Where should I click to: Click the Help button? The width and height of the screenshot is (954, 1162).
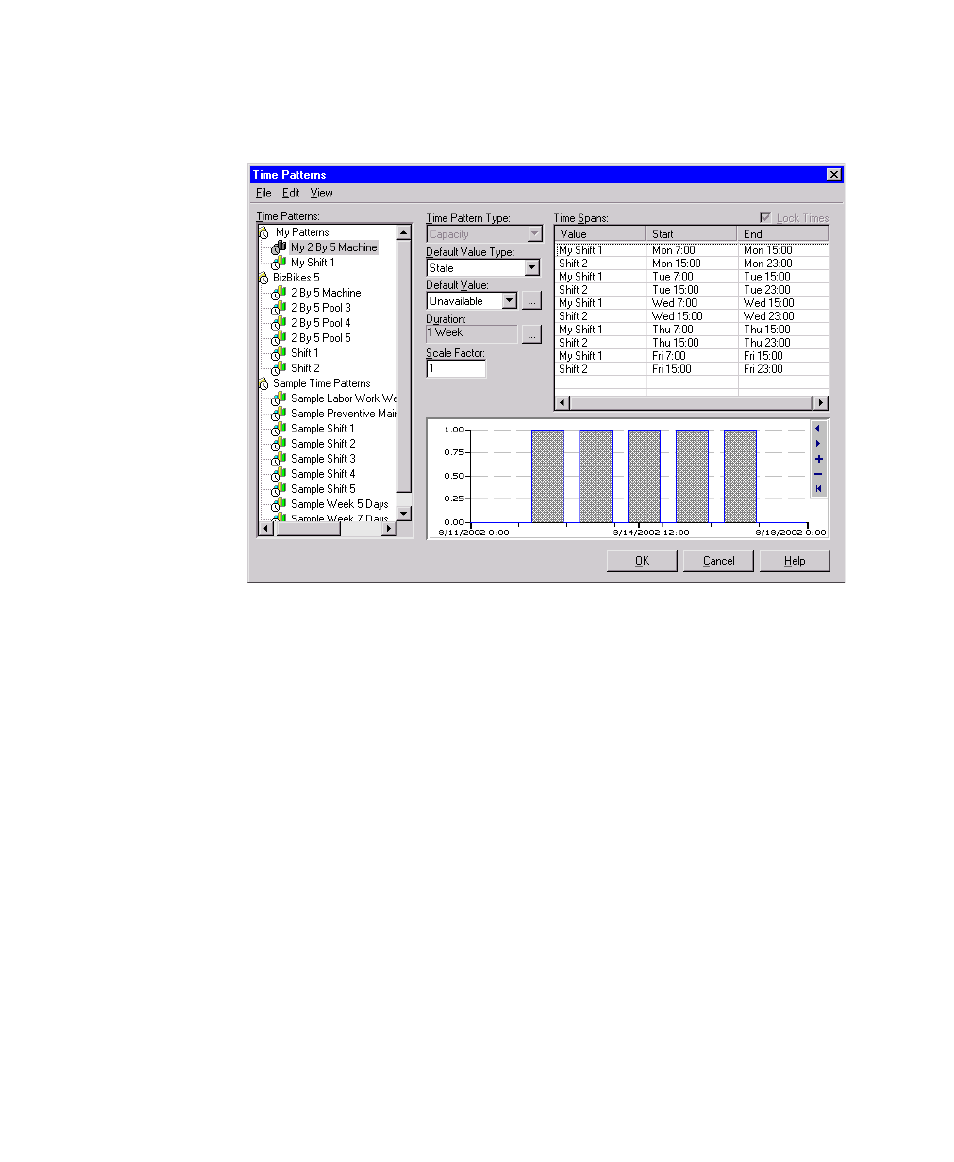tap(795, 562)
